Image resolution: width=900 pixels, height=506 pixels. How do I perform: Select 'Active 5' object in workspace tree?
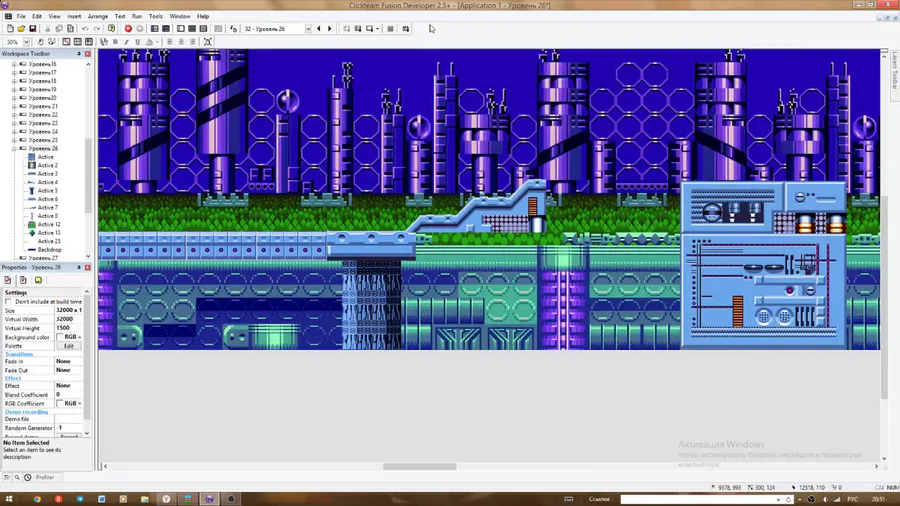[x=47, y=190]
